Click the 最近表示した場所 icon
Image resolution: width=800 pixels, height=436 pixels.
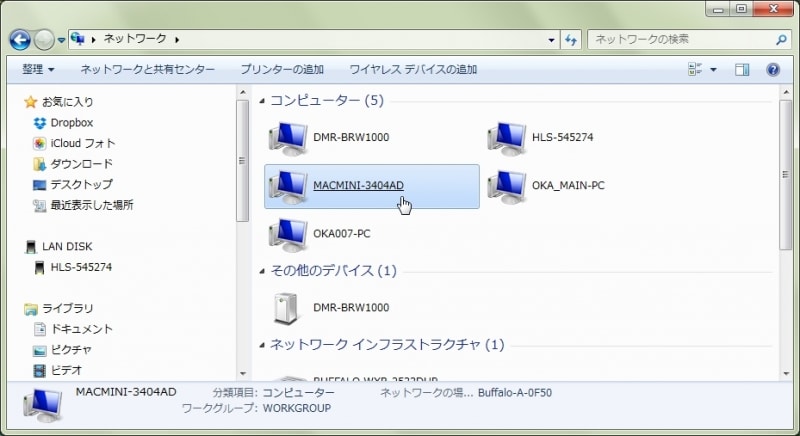[x=39, y=206]
